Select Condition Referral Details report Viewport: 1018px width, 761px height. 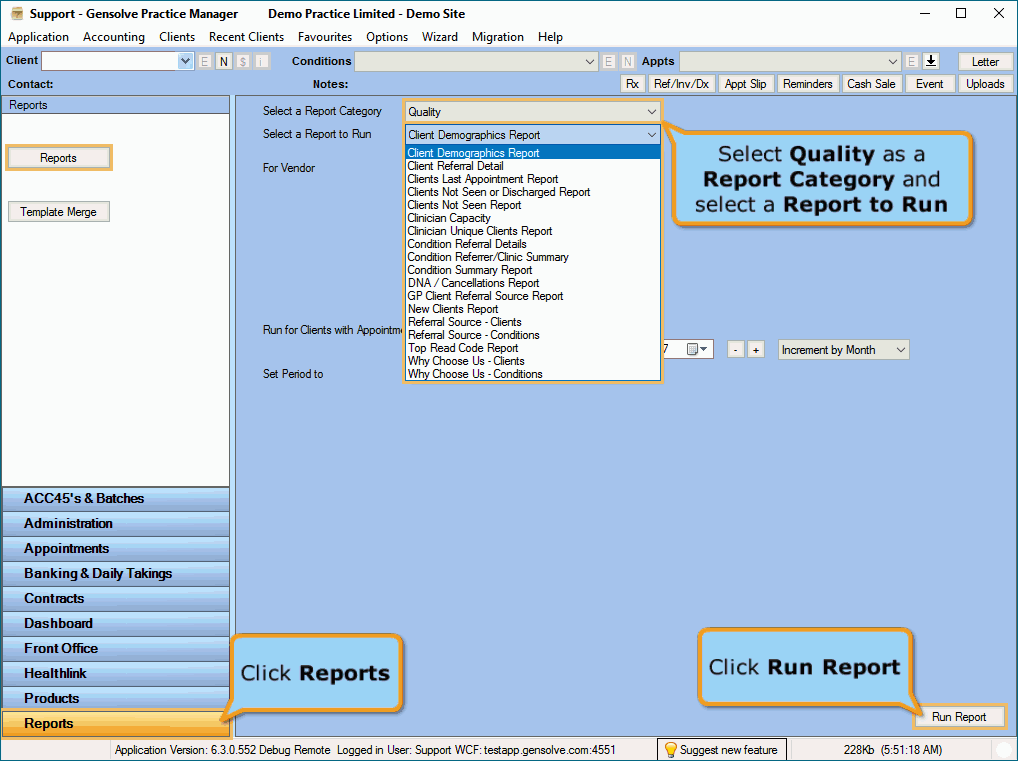[x=532, y=244]
